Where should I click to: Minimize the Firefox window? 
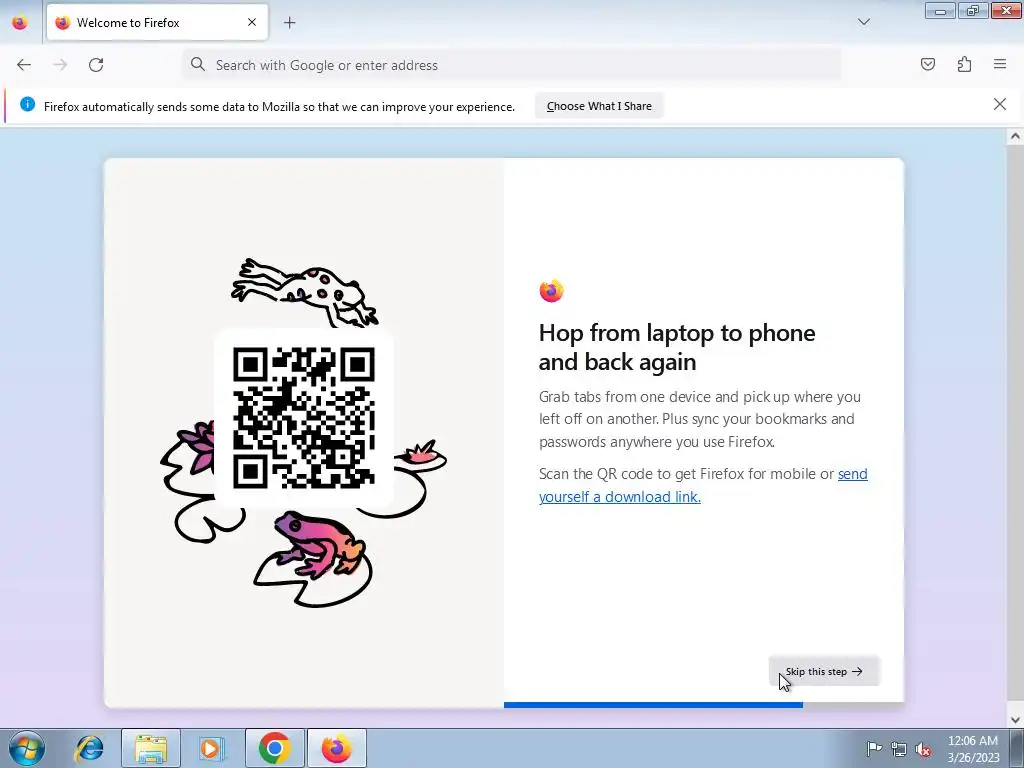(940, 10)
